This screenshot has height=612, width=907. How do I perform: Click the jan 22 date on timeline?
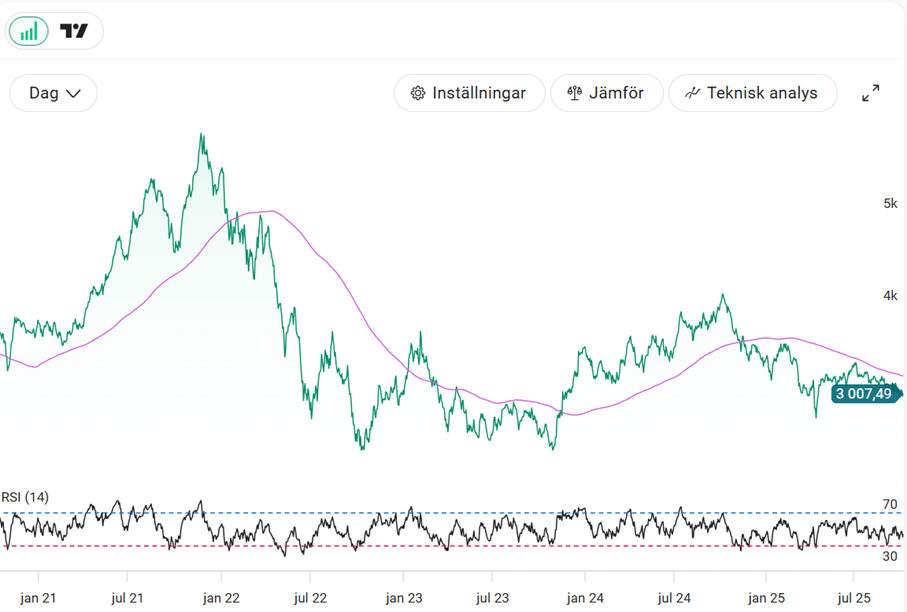[220, 597]
